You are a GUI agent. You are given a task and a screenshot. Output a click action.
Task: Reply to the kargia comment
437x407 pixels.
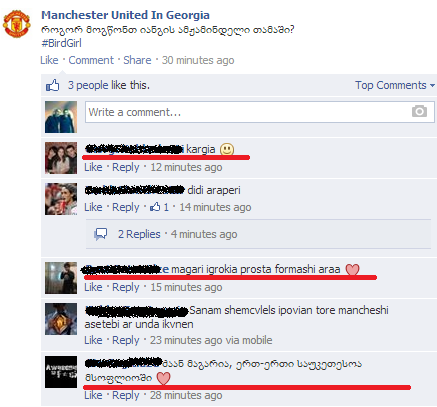[125, 167]
